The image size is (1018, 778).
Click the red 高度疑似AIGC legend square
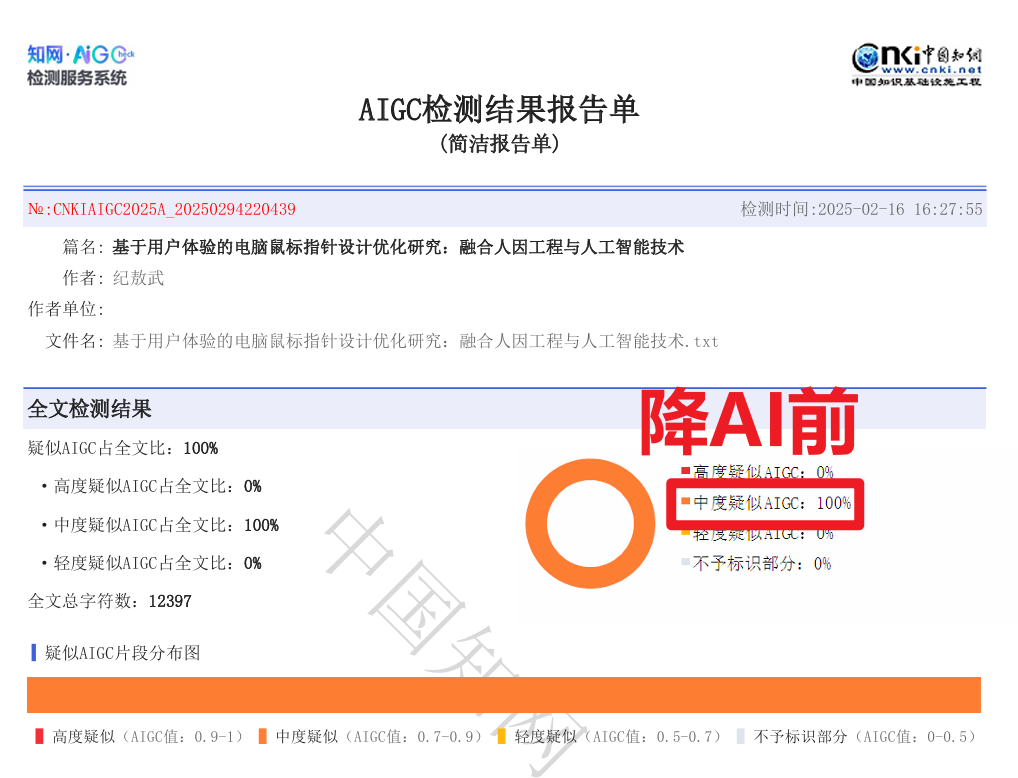click(683, 468)
